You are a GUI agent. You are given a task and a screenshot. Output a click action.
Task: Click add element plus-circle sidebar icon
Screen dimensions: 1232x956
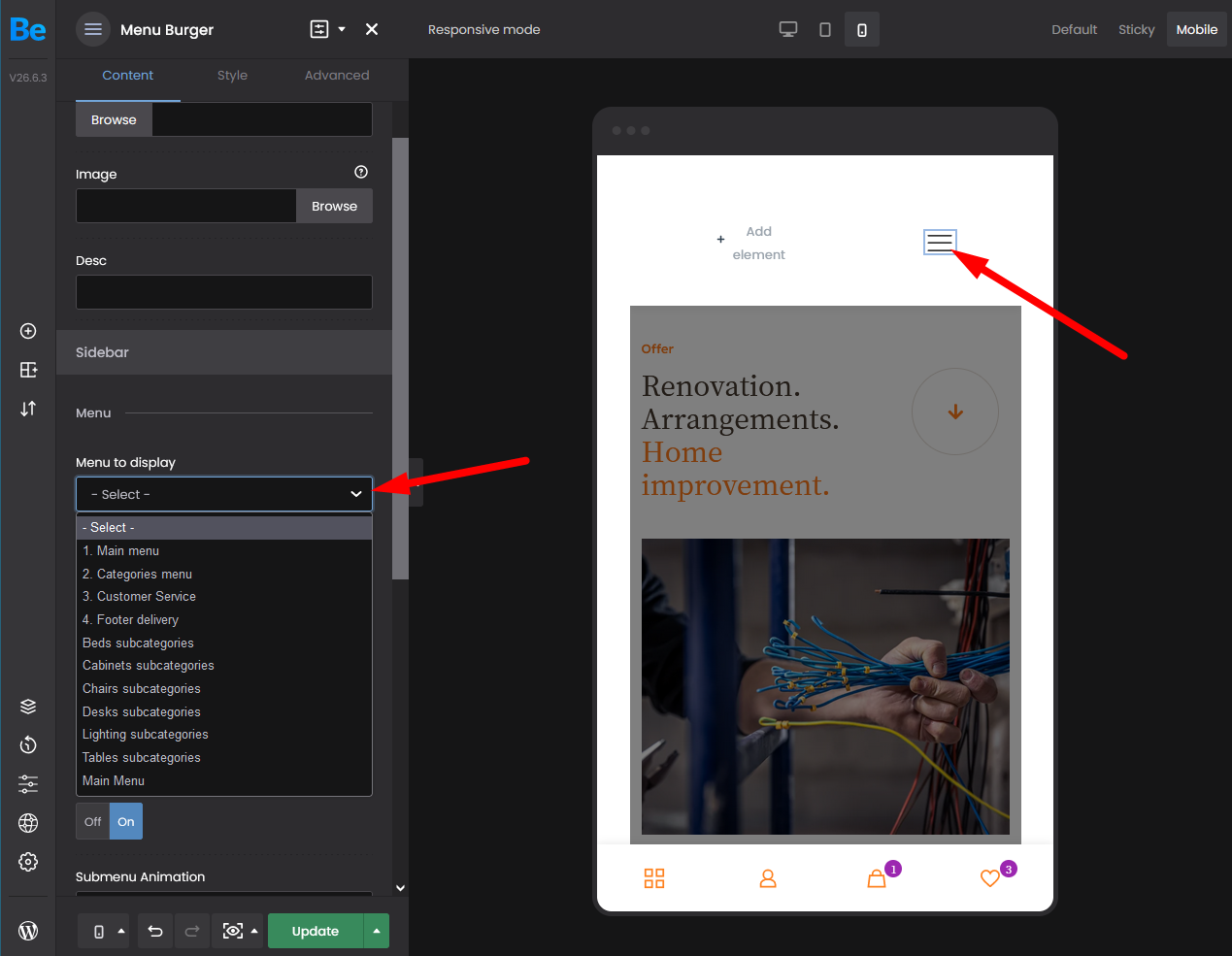[28, 331]
